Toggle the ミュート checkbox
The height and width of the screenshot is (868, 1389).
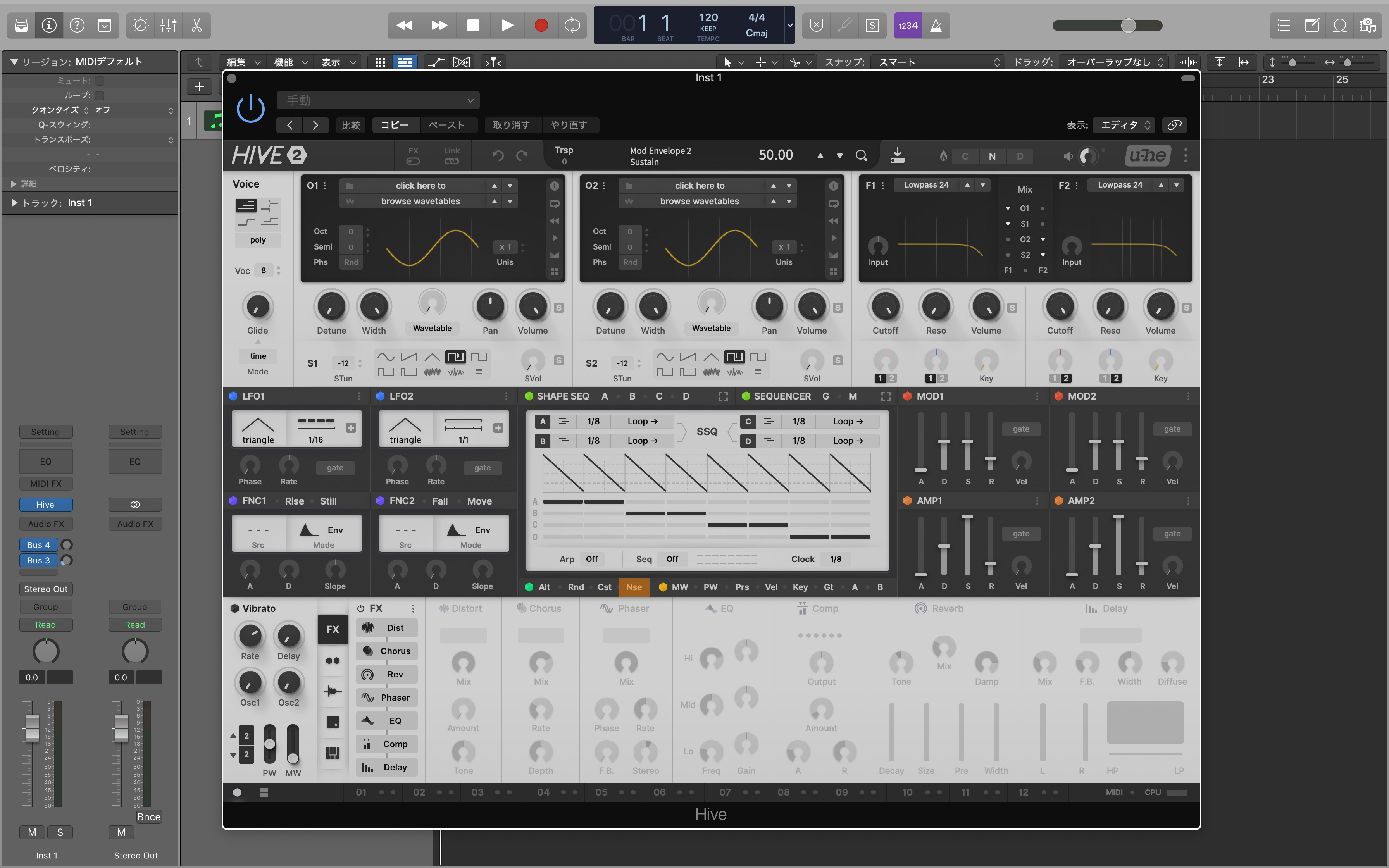coord(100,81)
